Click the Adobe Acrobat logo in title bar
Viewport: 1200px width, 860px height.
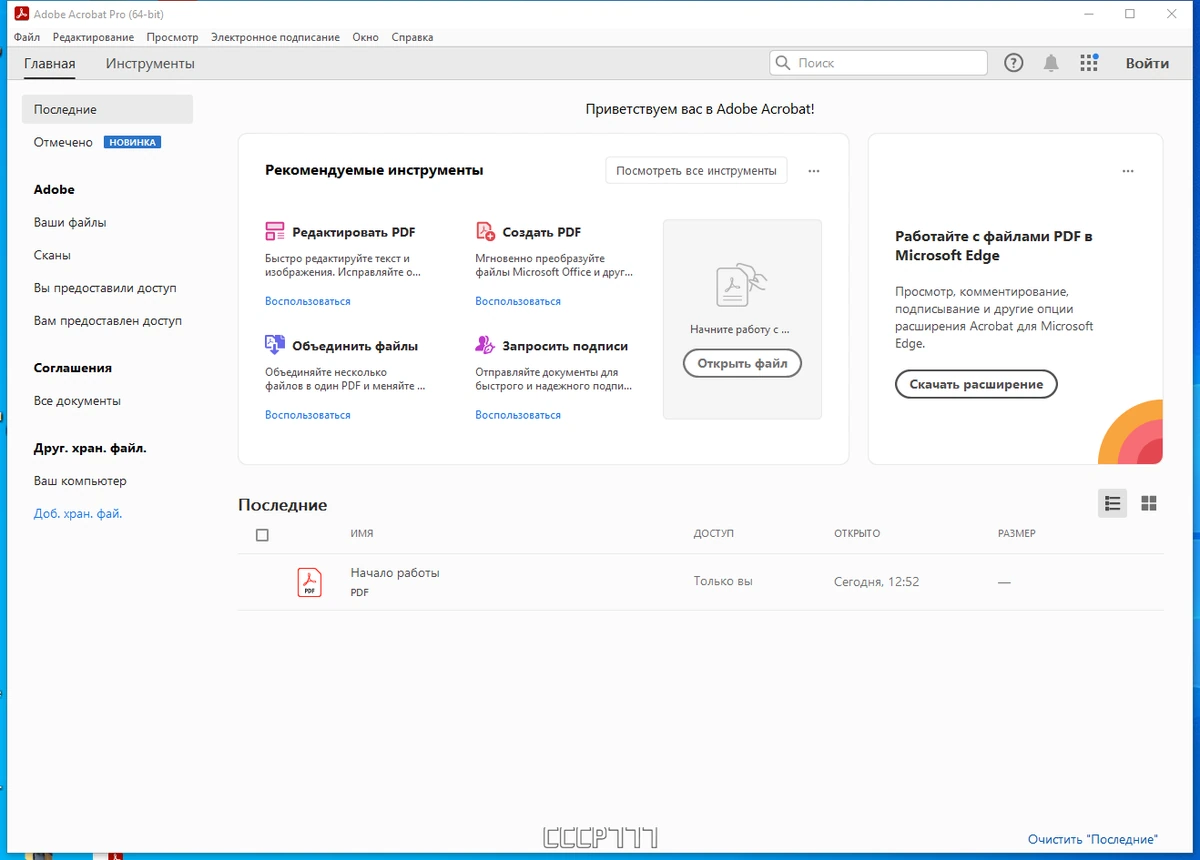[20, 14]
